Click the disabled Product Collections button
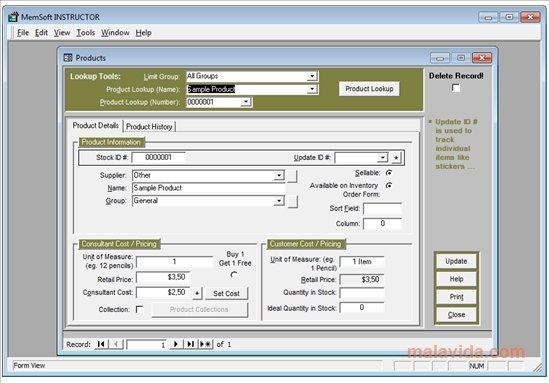Screen dimensions: 549x383 (x=200, y=310)
